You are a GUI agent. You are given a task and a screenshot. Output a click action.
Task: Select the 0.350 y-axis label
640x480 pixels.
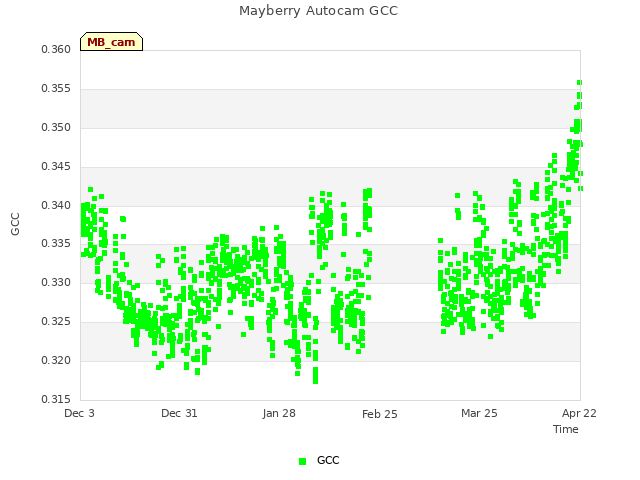tap(56, 127)
